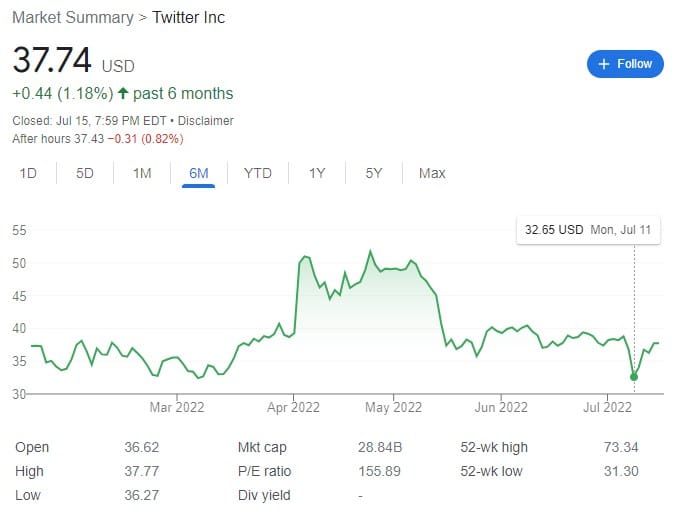Click the green data point on chart
This screenshot has height=512, width=697.
(634, 377)
